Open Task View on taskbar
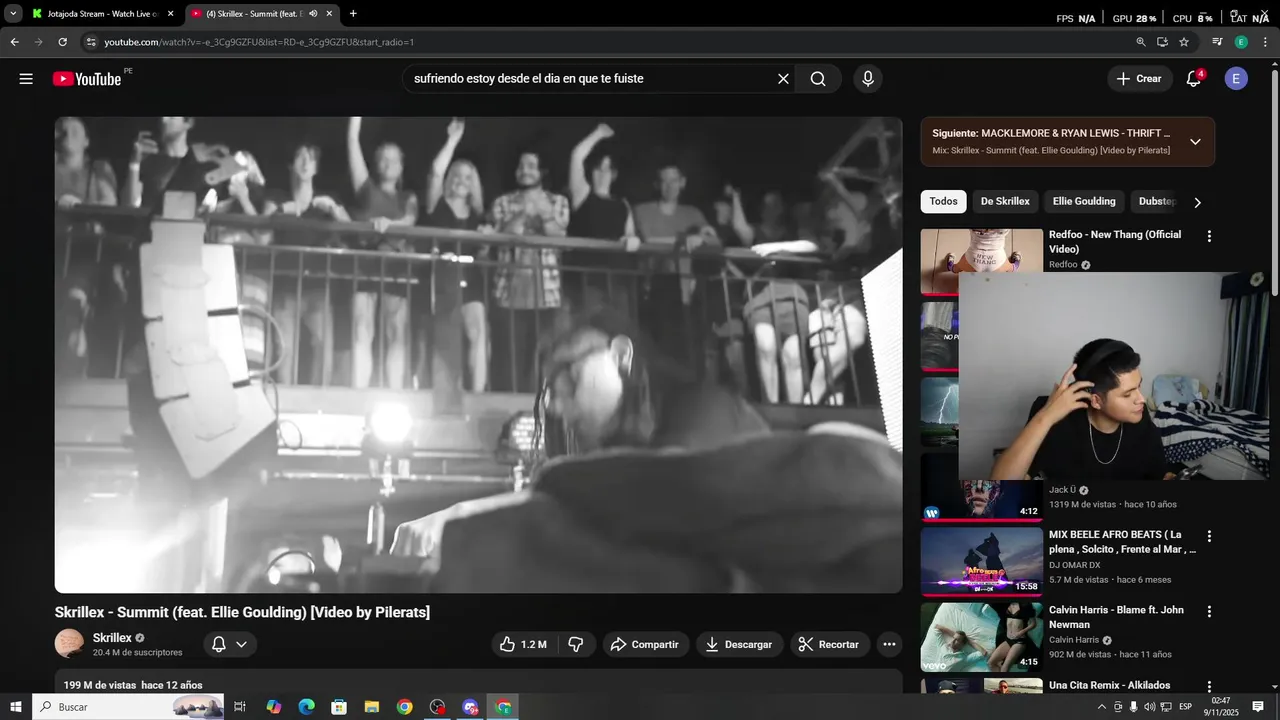 click(x=240, y=707)
